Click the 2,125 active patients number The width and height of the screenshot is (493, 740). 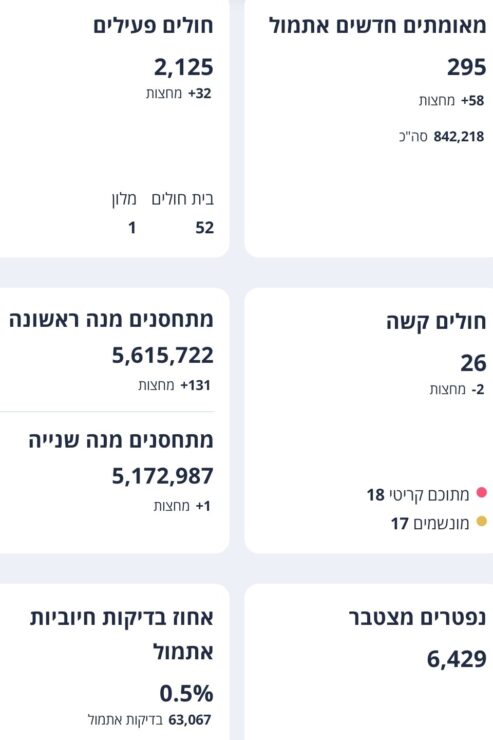click(184, 67)
